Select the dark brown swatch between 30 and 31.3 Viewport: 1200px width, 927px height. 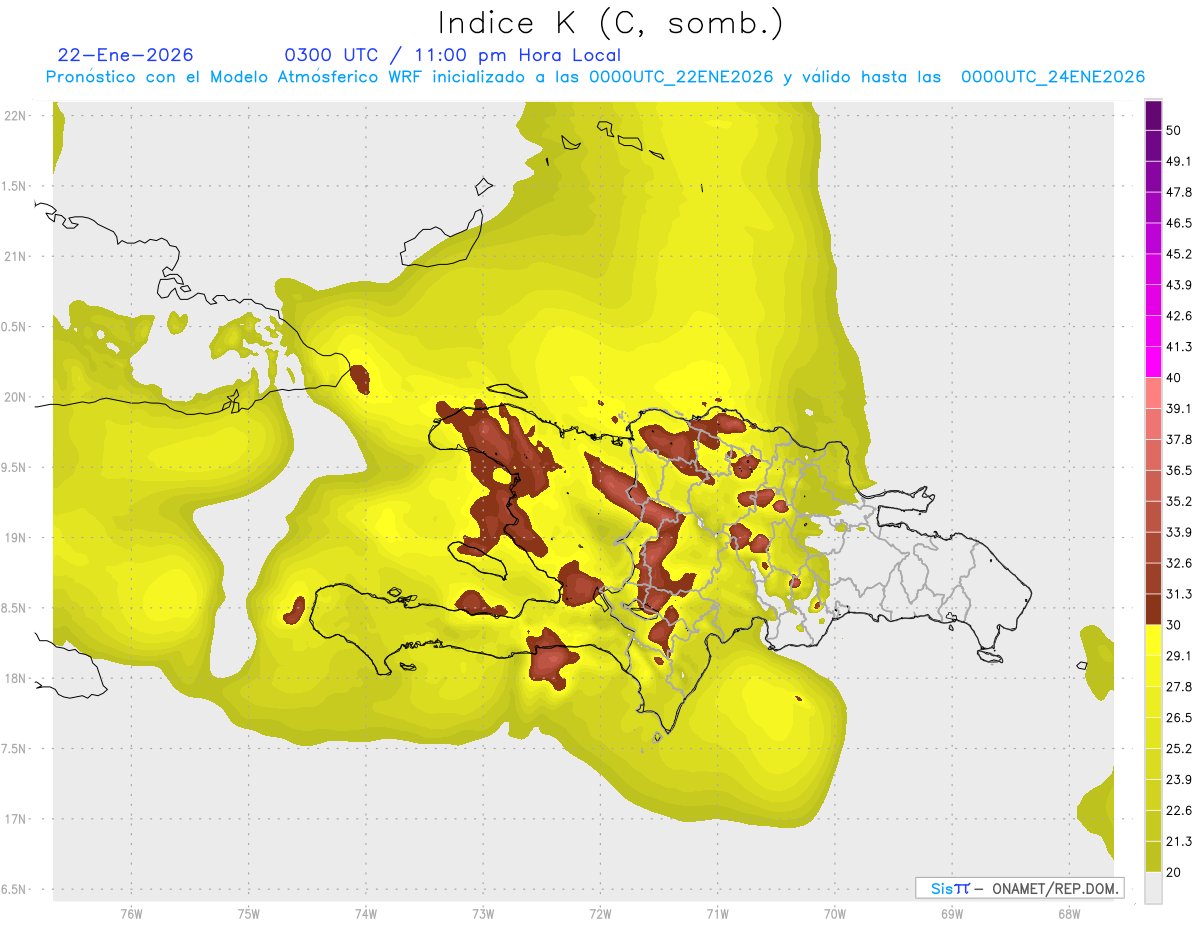[x=1153, y=609]
